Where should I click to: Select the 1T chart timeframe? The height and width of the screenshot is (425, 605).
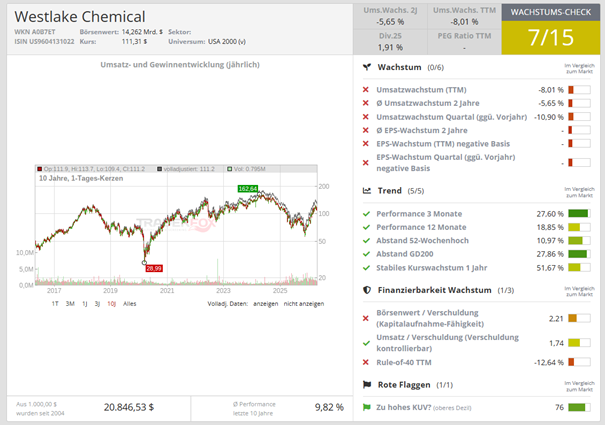[x=55, y=304]
